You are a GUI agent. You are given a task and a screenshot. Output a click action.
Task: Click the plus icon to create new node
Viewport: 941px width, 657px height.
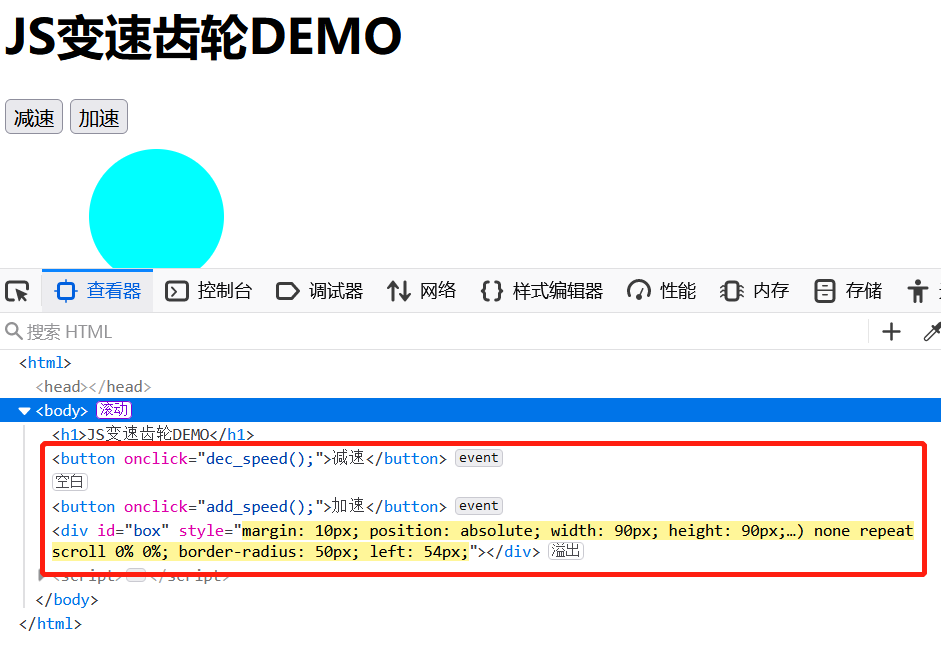[x=890, y=331]
